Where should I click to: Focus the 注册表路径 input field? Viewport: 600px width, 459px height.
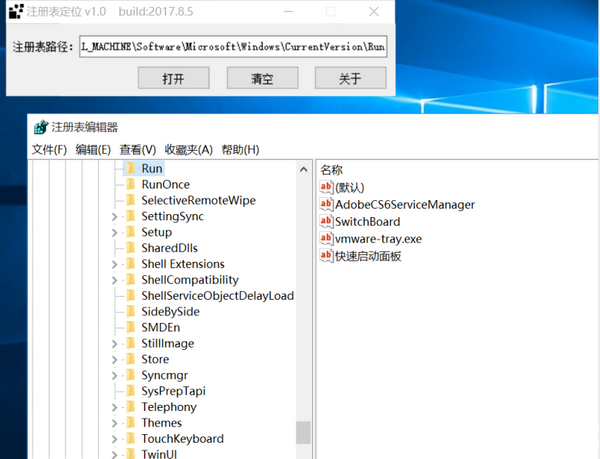coord(233,47)
